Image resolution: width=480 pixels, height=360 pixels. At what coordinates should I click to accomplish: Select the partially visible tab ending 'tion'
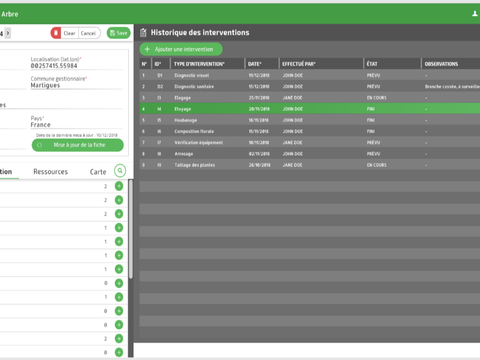point(6,172)
